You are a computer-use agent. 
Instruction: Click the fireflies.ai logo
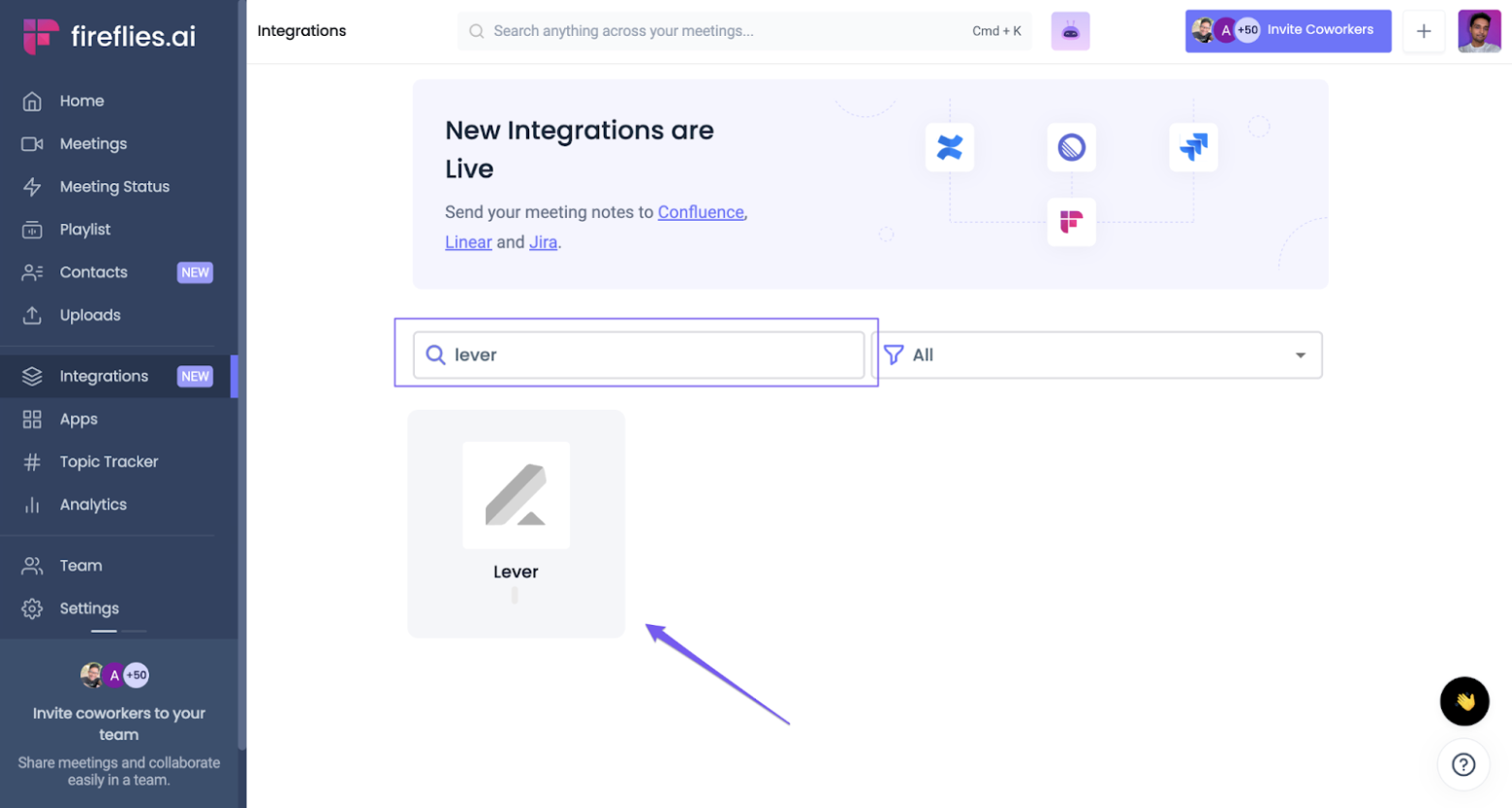(110, 36)
